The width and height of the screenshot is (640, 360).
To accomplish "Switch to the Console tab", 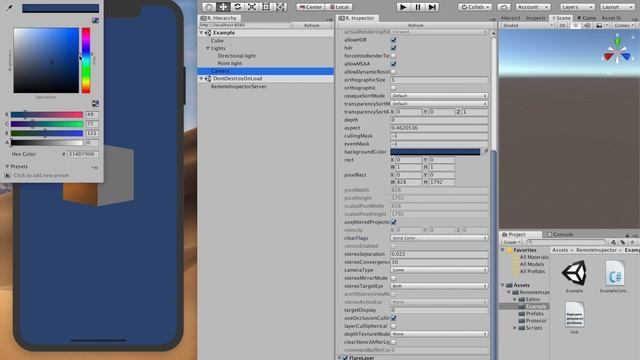I will tap(560, 234).
